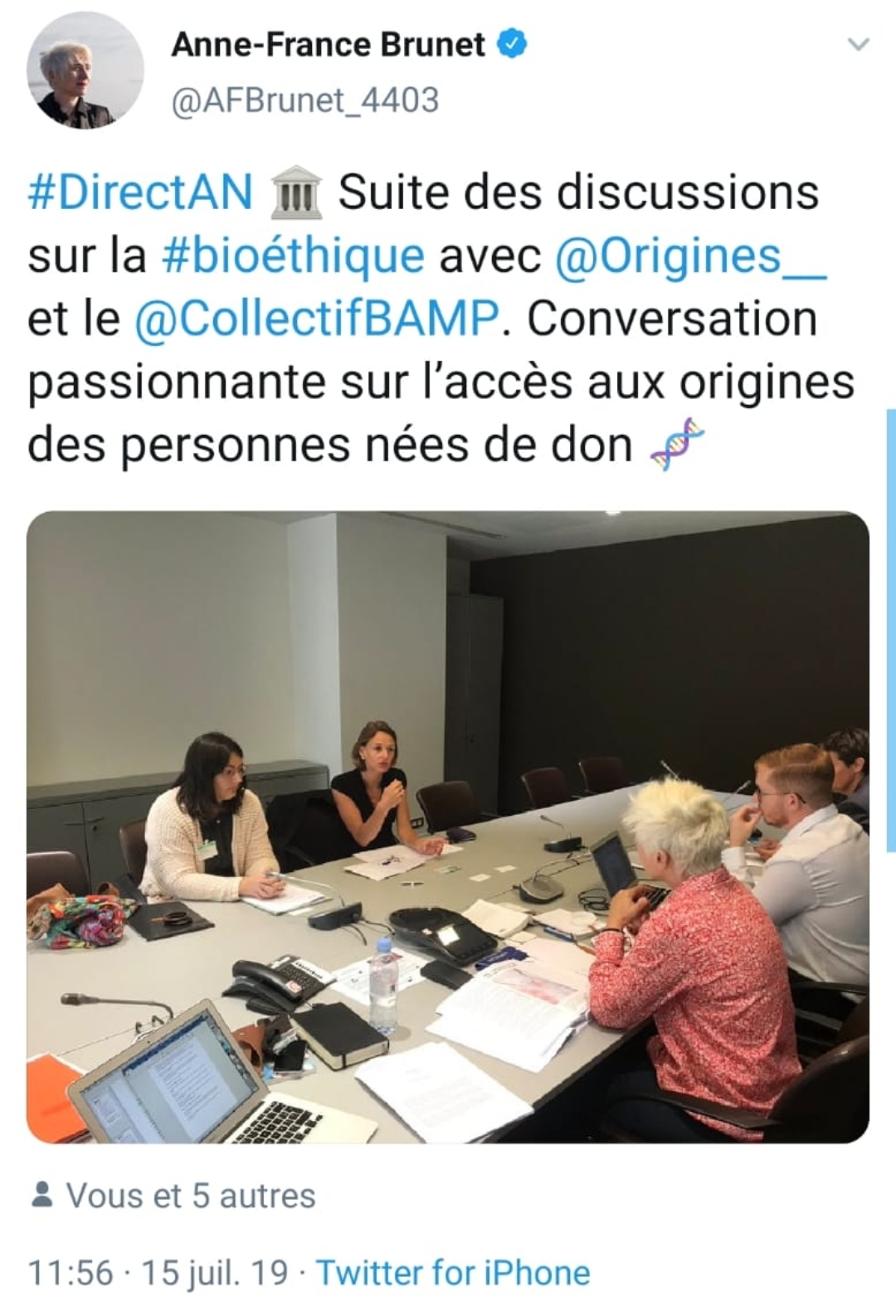The image size is (896, 1316).
Task: Tap Anne-France Brunet's profile avatar
Action: pyautogui.click(x=85, y=71)
